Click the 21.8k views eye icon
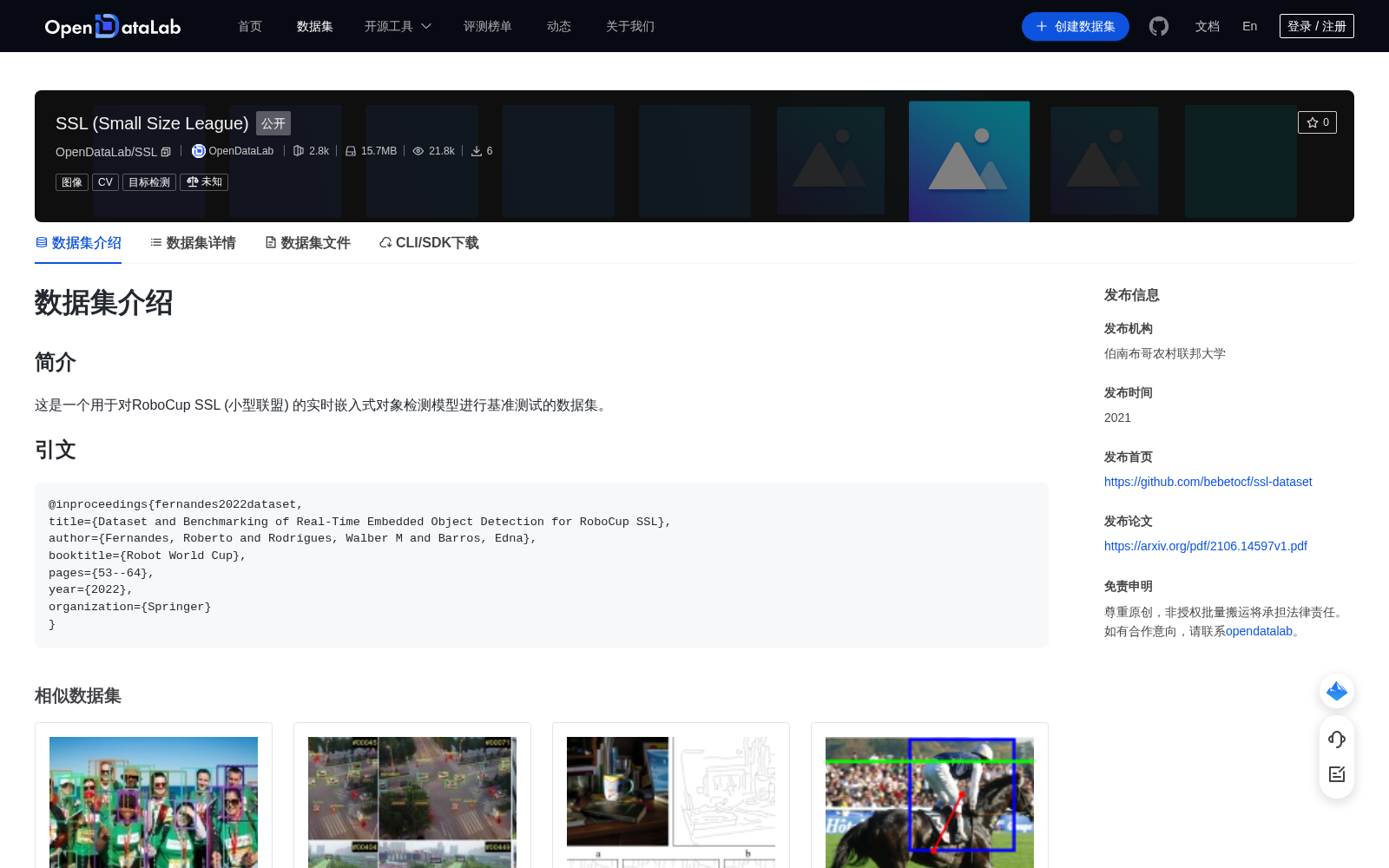The image size is (1389, 868). point(418,151)
